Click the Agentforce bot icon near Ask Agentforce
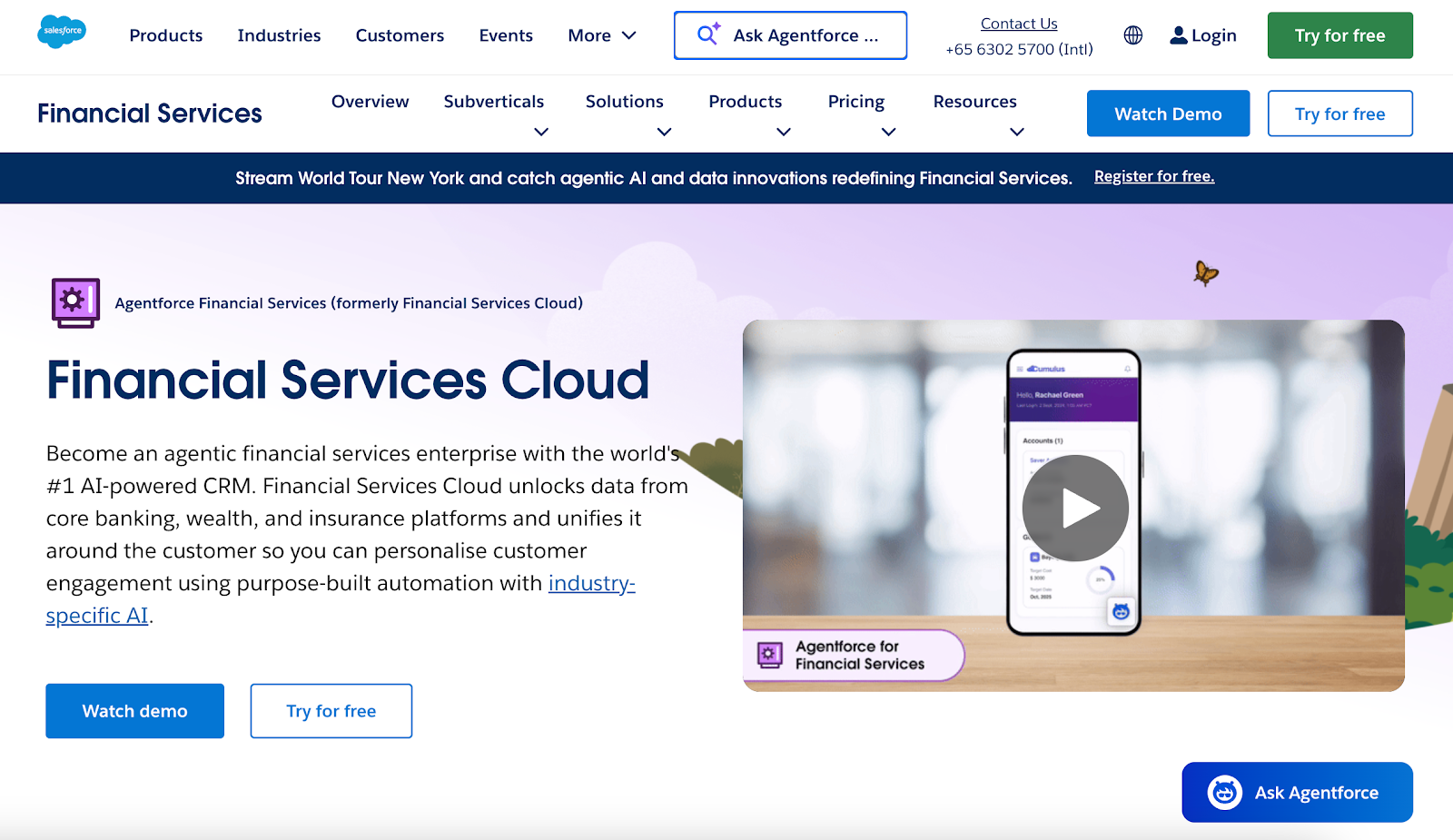Screen dimensions: 1453x840 [x=1223, y=792]
